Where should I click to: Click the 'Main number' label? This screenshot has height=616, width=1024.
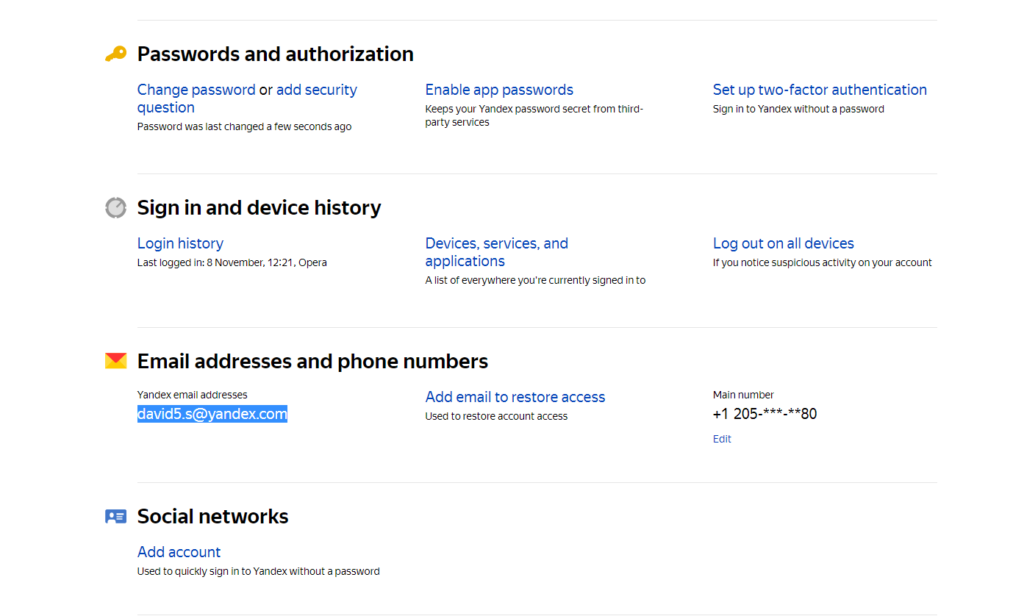[743, 395]
